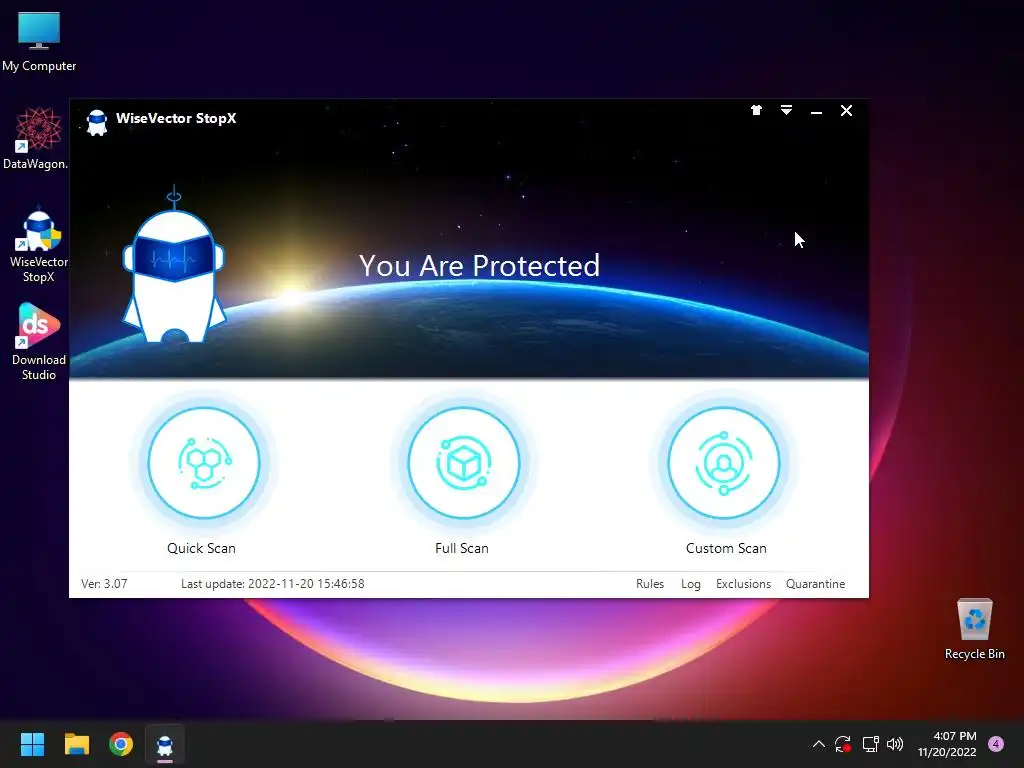Open the Log link

point(691,584)
